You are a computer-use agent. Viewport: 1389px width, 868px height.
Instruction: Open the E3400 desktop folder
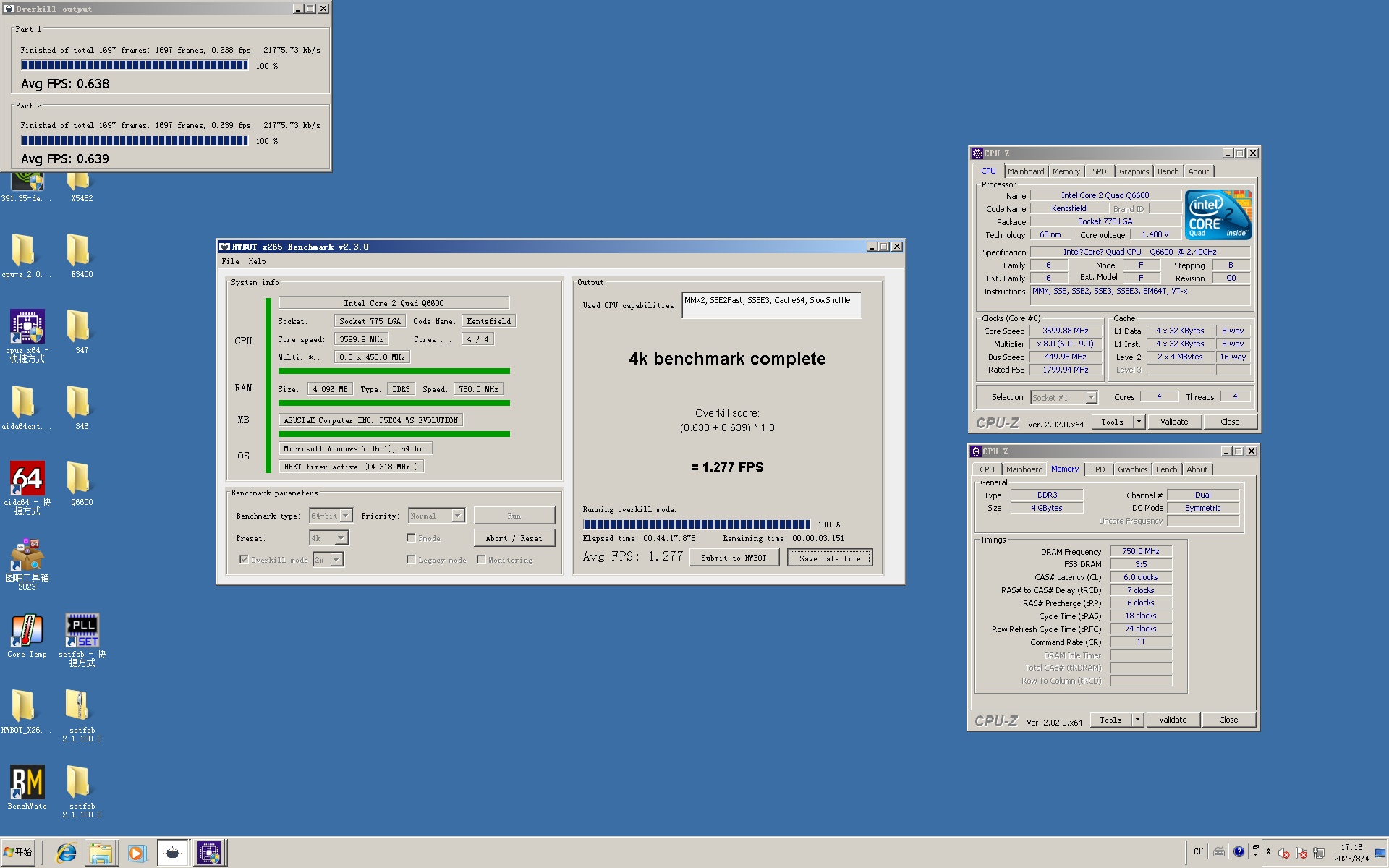81,255
